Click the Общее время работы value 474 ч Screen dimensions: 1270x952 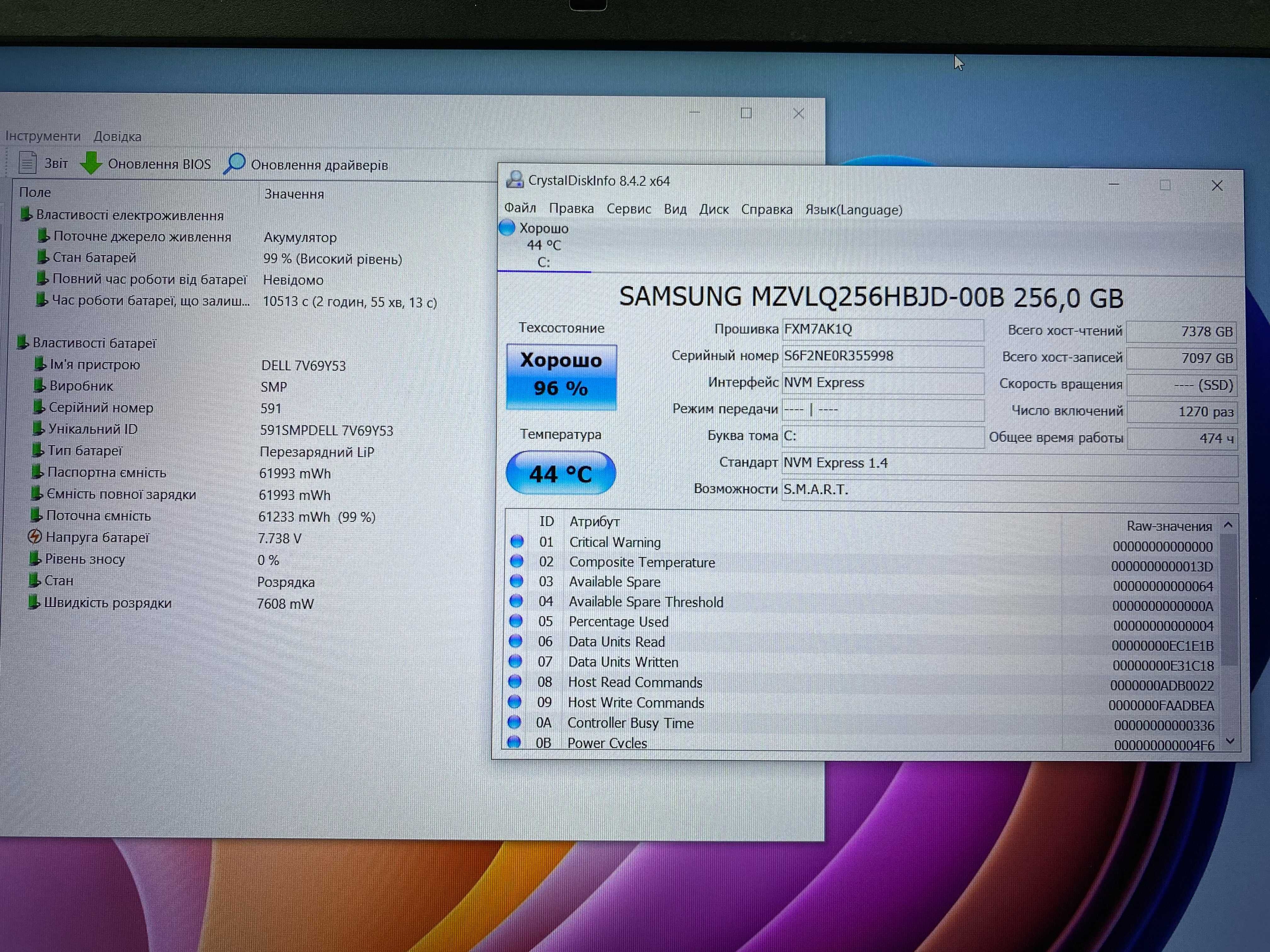click(x=1182, y=439)
